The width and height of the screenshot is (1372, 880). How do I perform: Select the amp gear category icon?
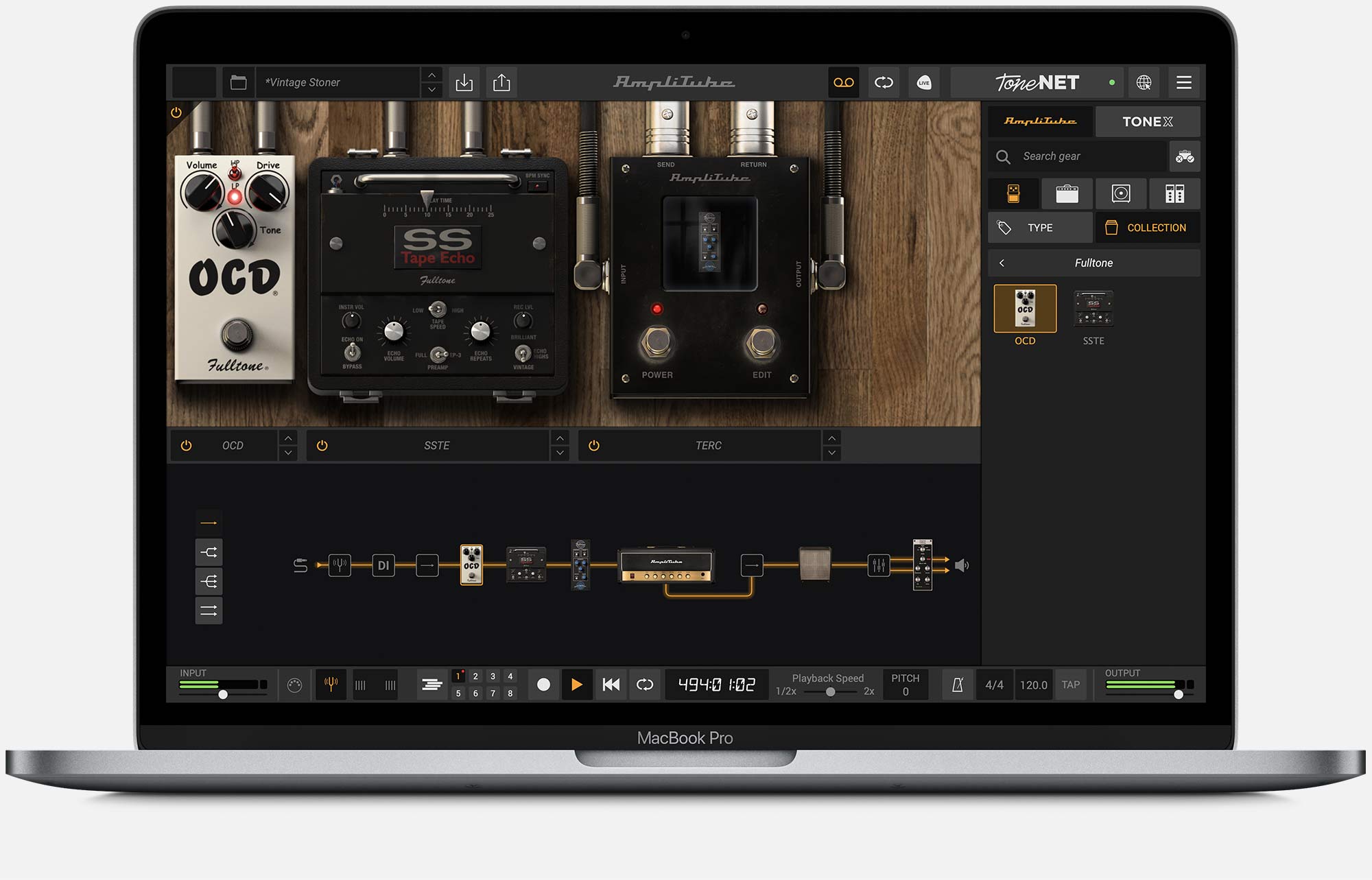tap(1067, 193)
